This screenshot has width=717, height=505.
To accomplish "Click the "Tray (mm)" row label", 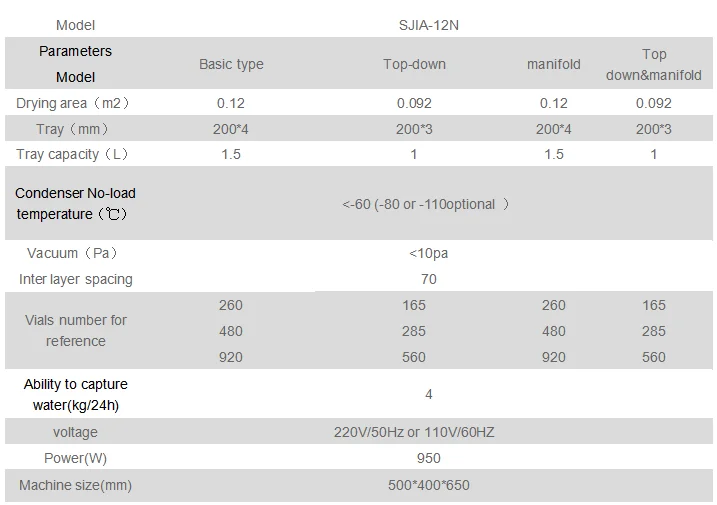I will tap(76, 129).
